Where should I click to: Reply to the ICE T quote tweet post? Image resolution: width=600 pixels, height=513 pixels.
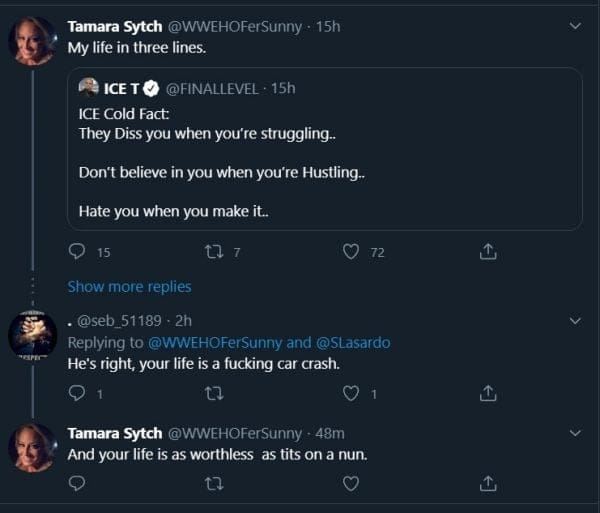(77, 252)
